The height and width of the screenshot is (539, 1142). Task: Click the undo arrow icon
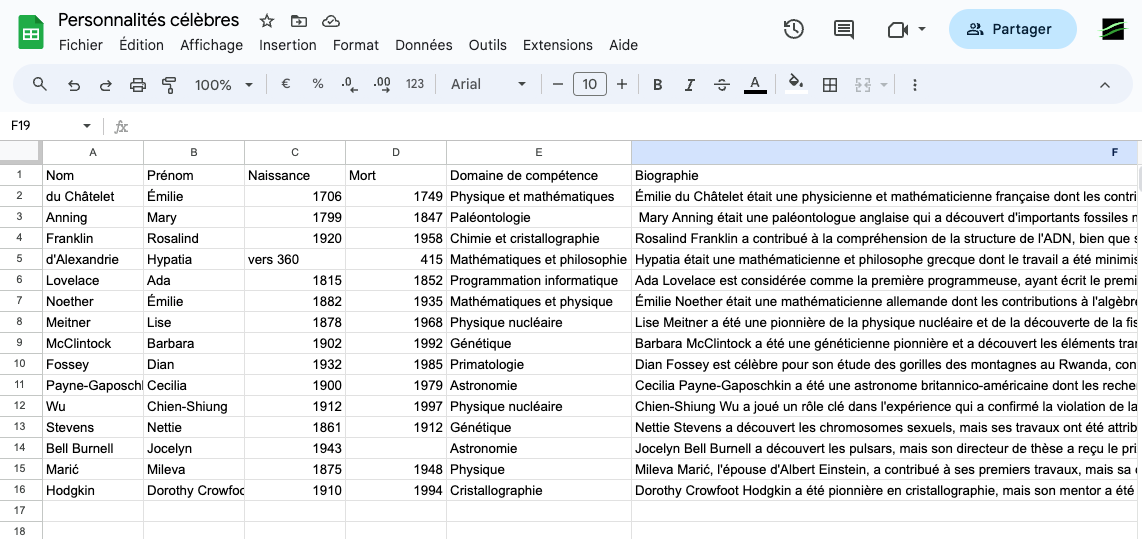[73, 85]
